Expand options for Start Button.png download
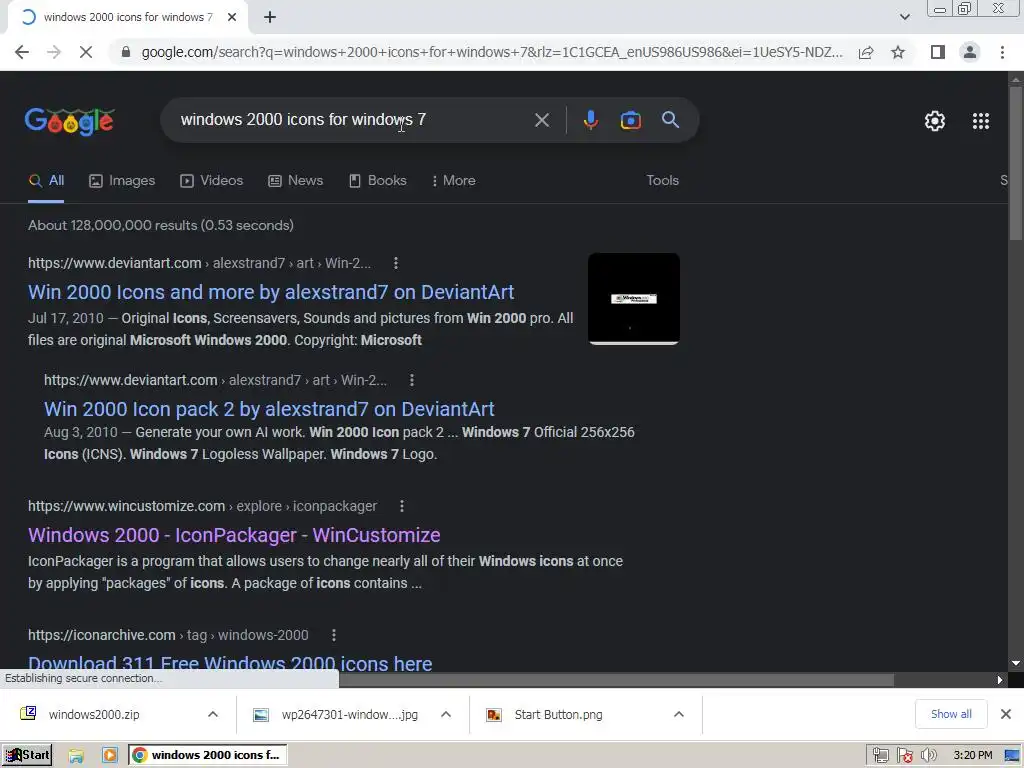 tap(679, 714)
